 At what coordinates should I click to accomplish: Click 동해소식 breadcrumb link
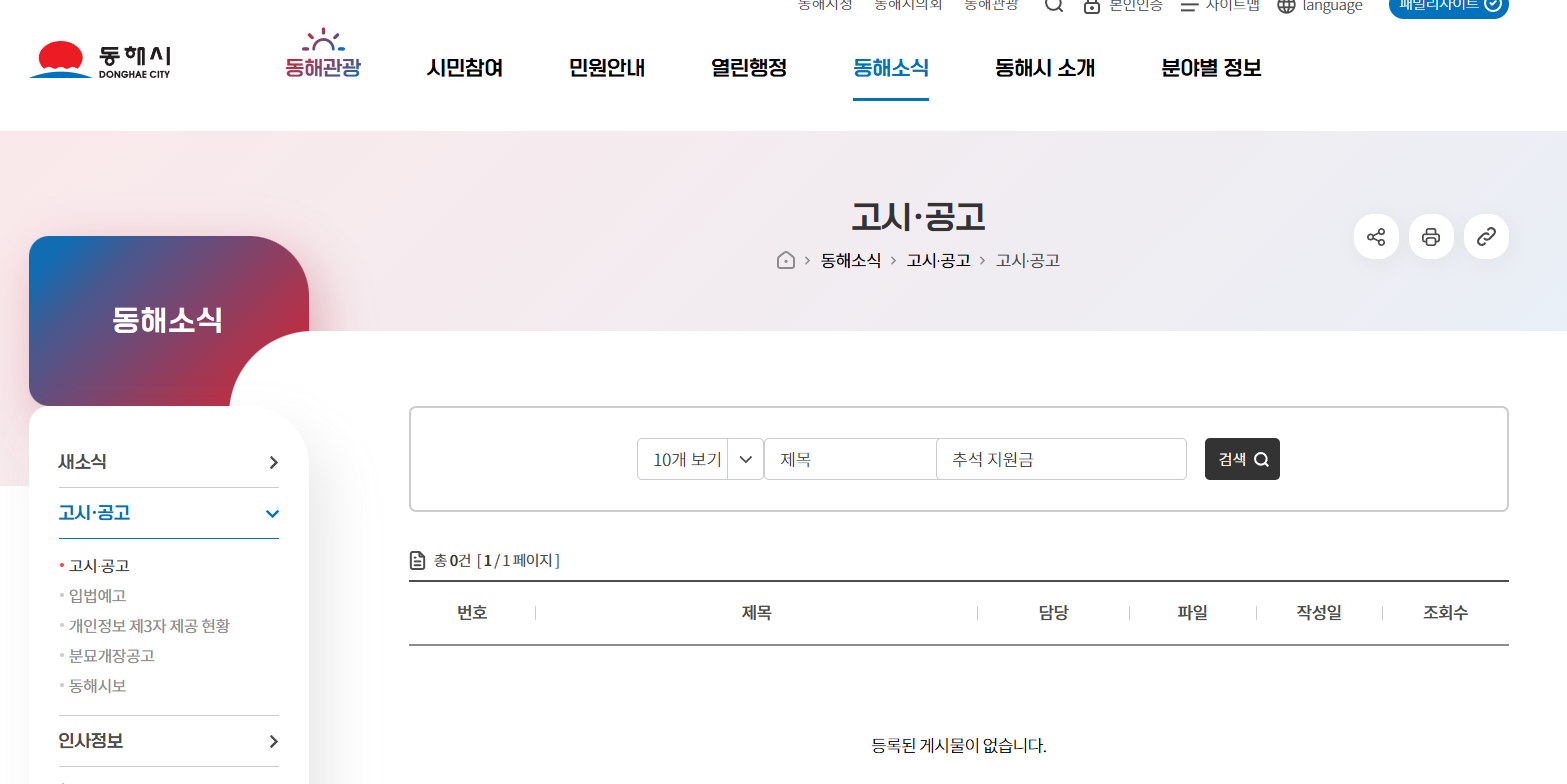(851, 260)
